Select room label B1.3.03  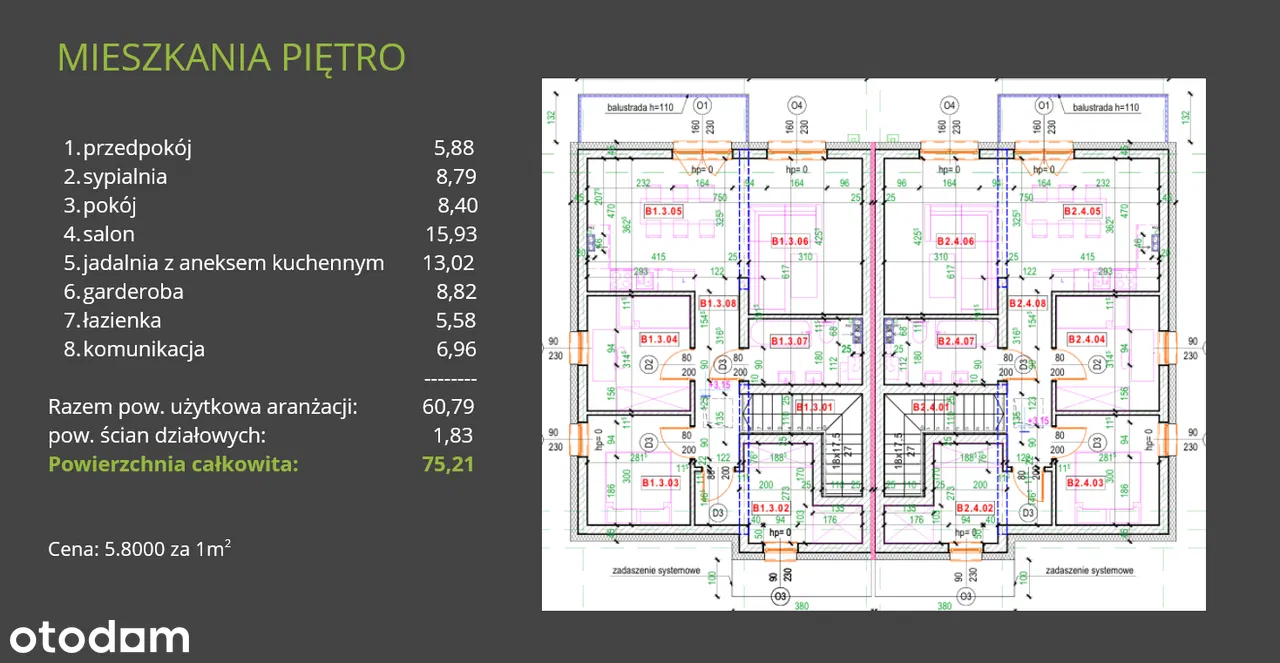tap(660, 483)
